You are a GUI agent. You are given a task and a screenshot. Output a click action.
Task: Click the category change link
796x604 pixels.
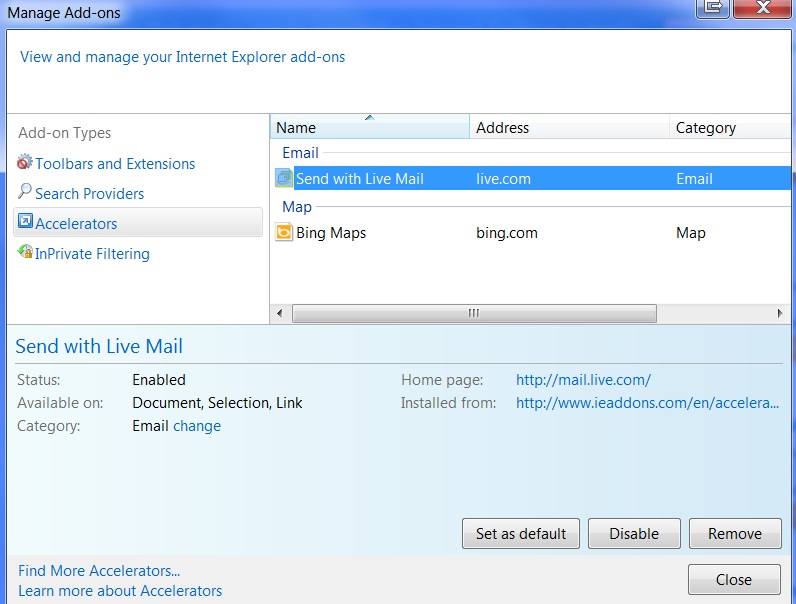tap(197, 425)
